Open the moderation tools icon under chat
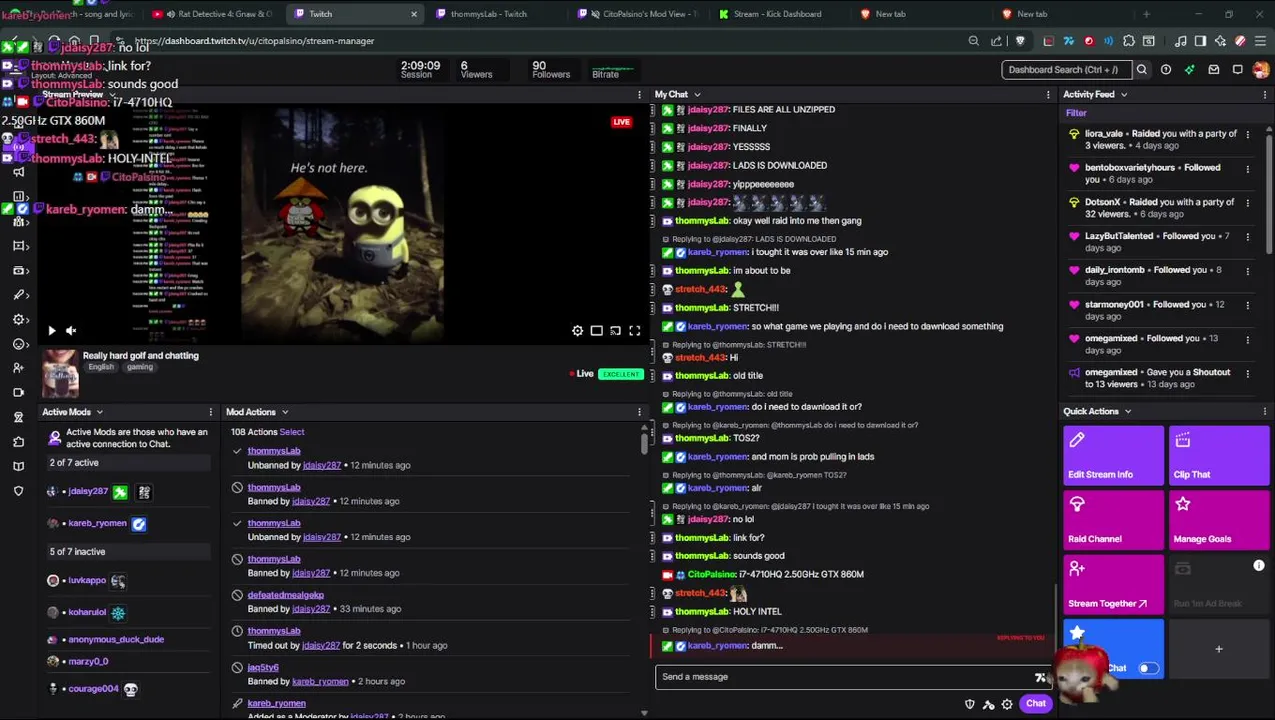Viewport: 1275px width, 720px height. [988, 704]
